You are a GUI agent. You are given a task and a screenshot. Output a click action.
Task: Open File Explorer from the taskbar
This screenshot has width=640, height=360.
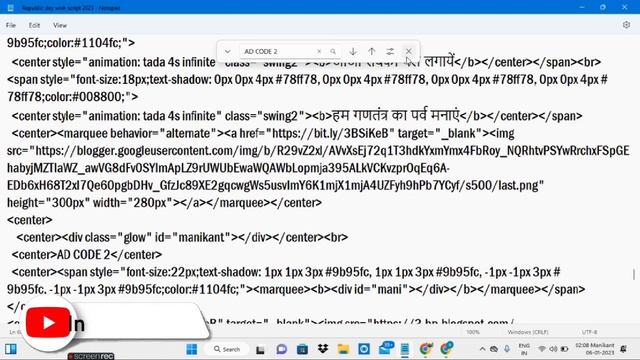coord(343,349)
